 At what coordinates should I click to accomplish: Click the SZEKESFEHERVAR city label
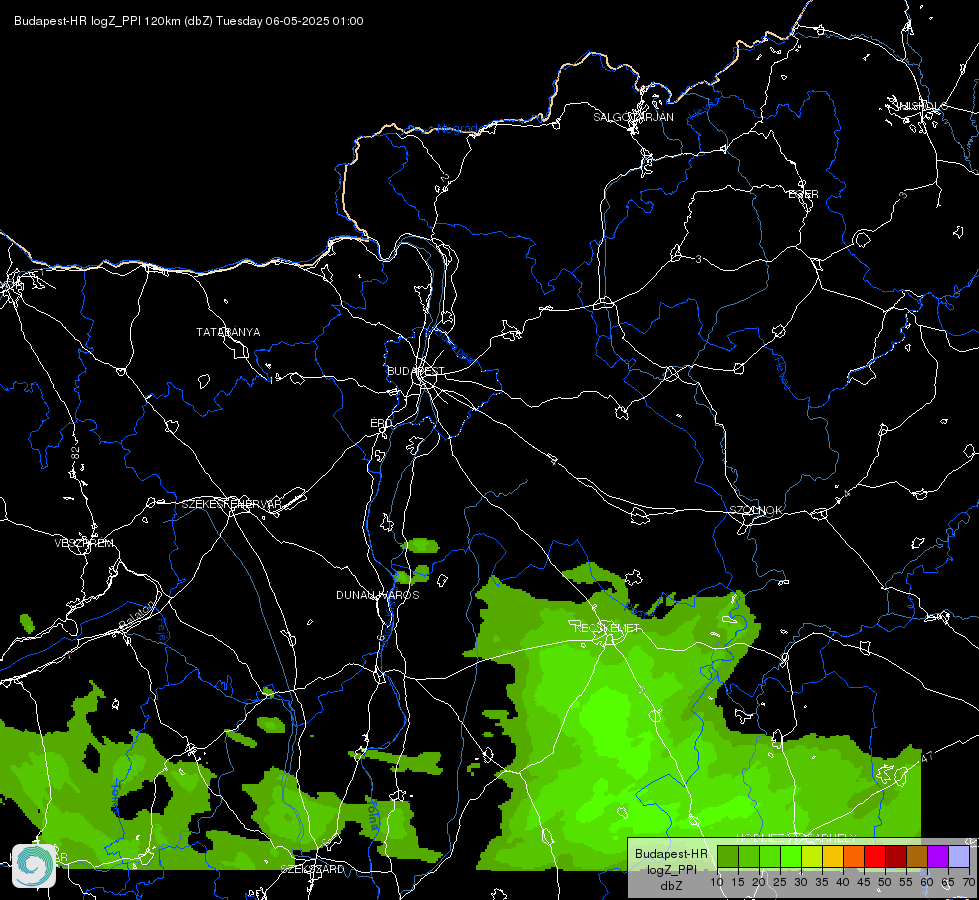232,504
